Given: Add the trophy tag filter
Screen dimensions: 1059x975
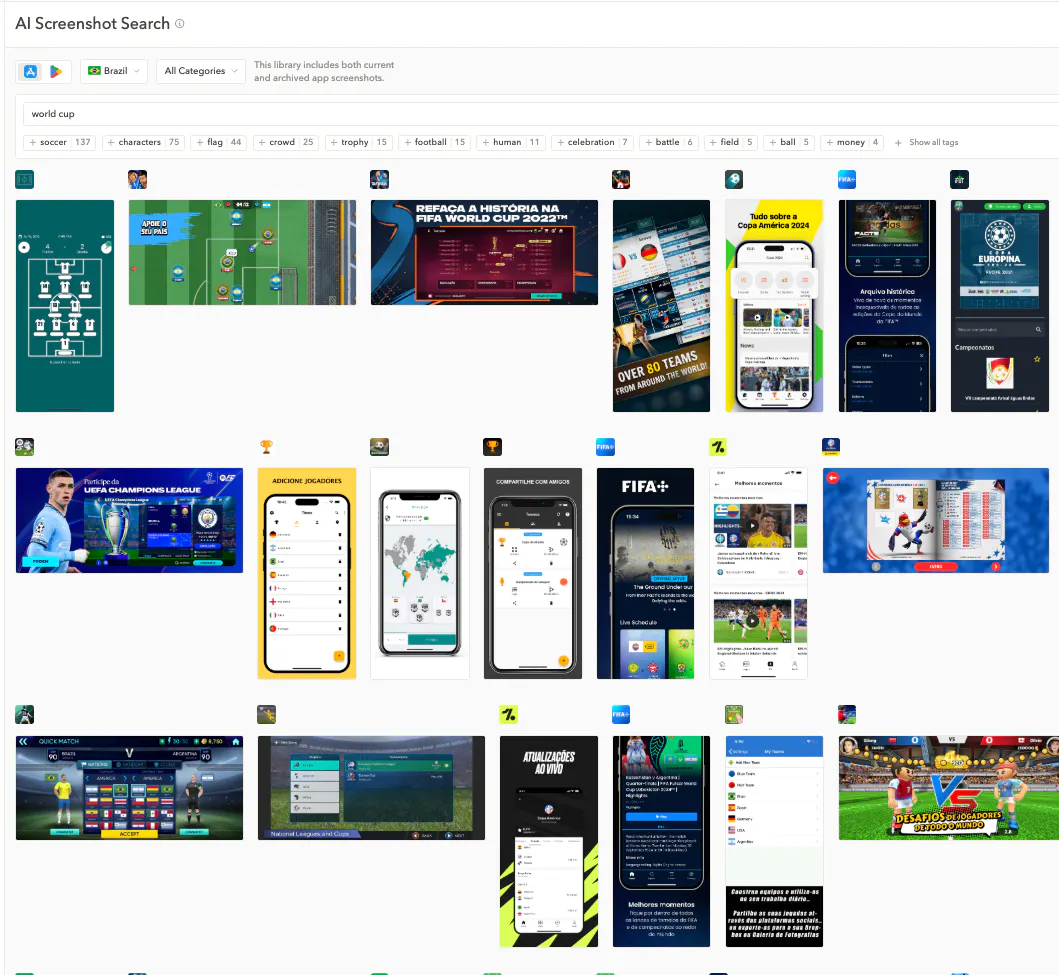Looking at the screenshot, I should [359, 142].
